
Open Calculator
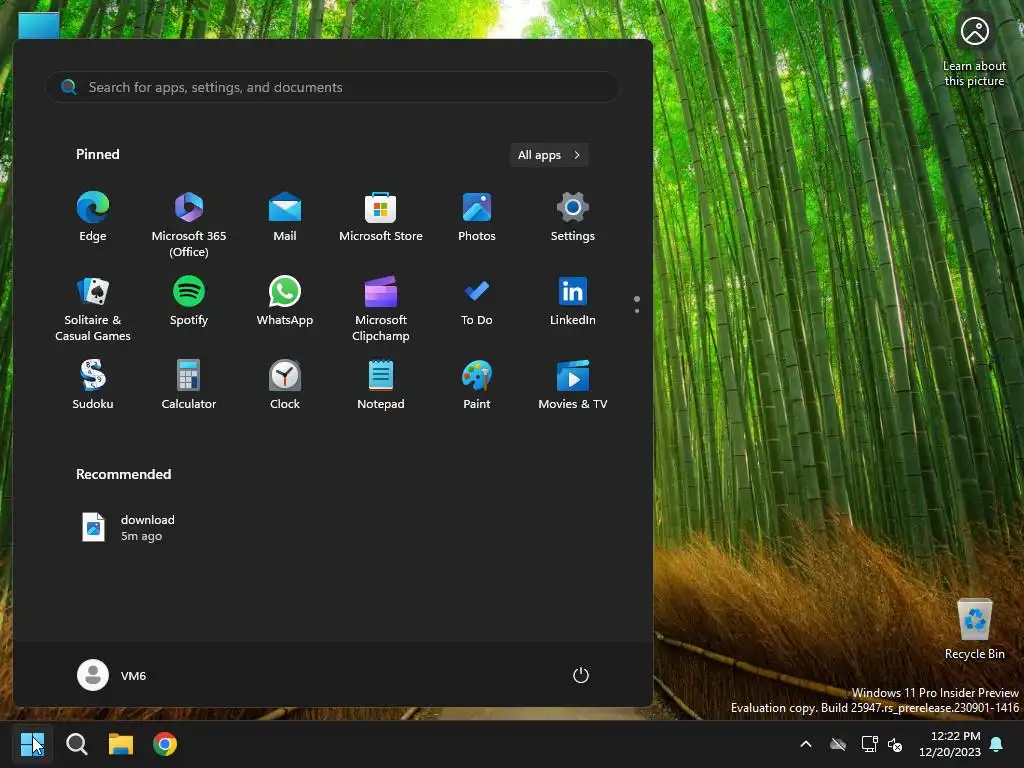[189, 385]
